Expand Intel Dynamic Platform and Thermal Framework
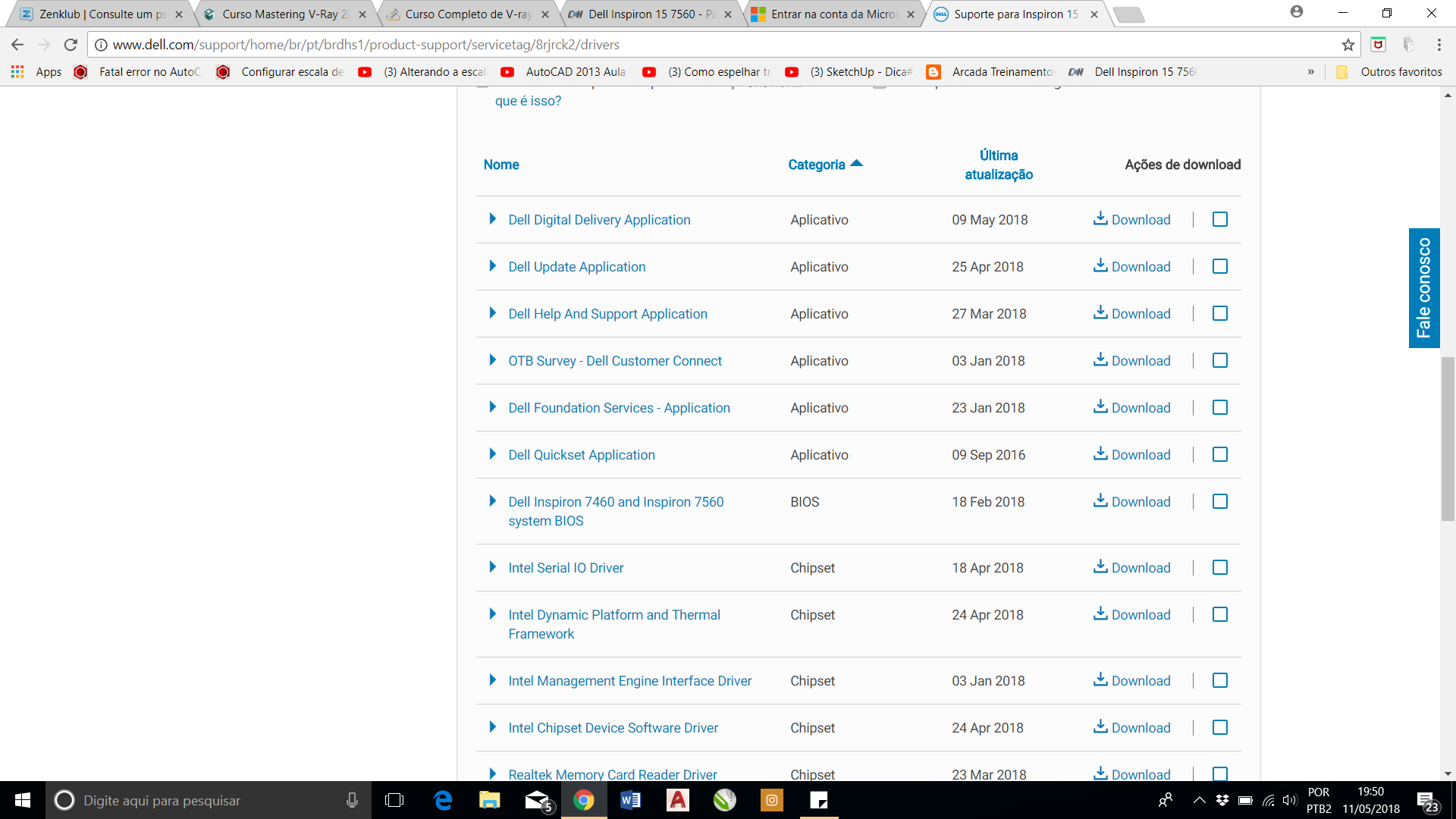The height and width of the screenshot is (819, 1456). coord(493,613)
